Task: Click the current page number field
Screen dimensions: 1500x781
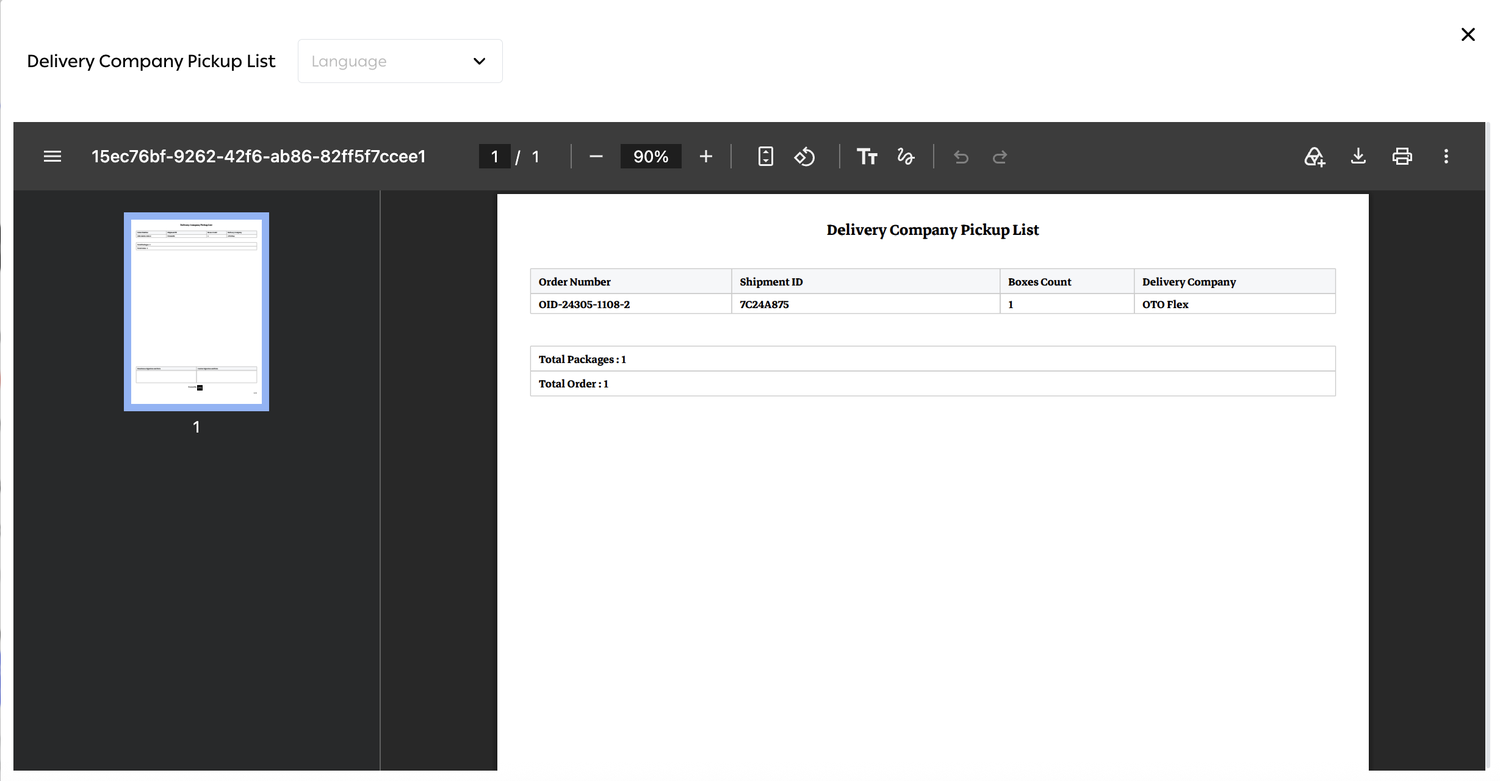Action: 495,156
